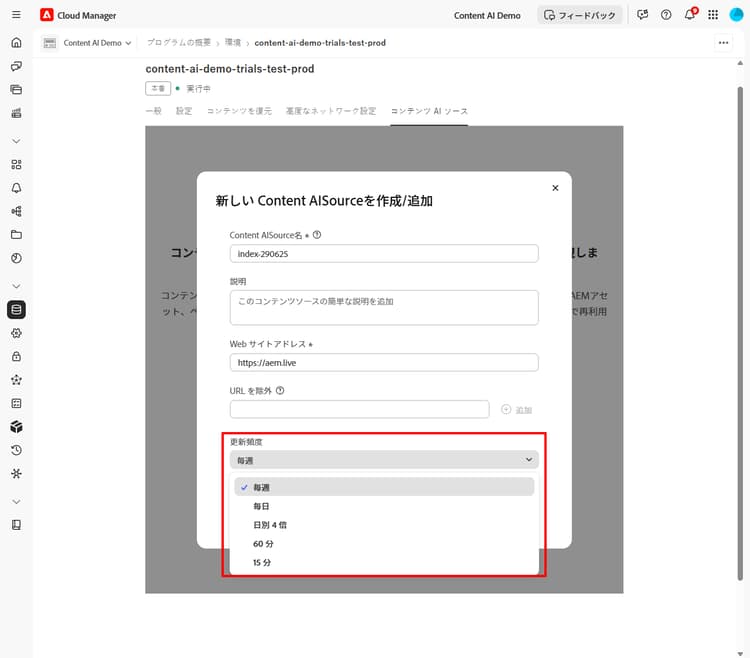
Task: Switch to the コンテンツ AI ソース tab
Action: tap(429, 111)
